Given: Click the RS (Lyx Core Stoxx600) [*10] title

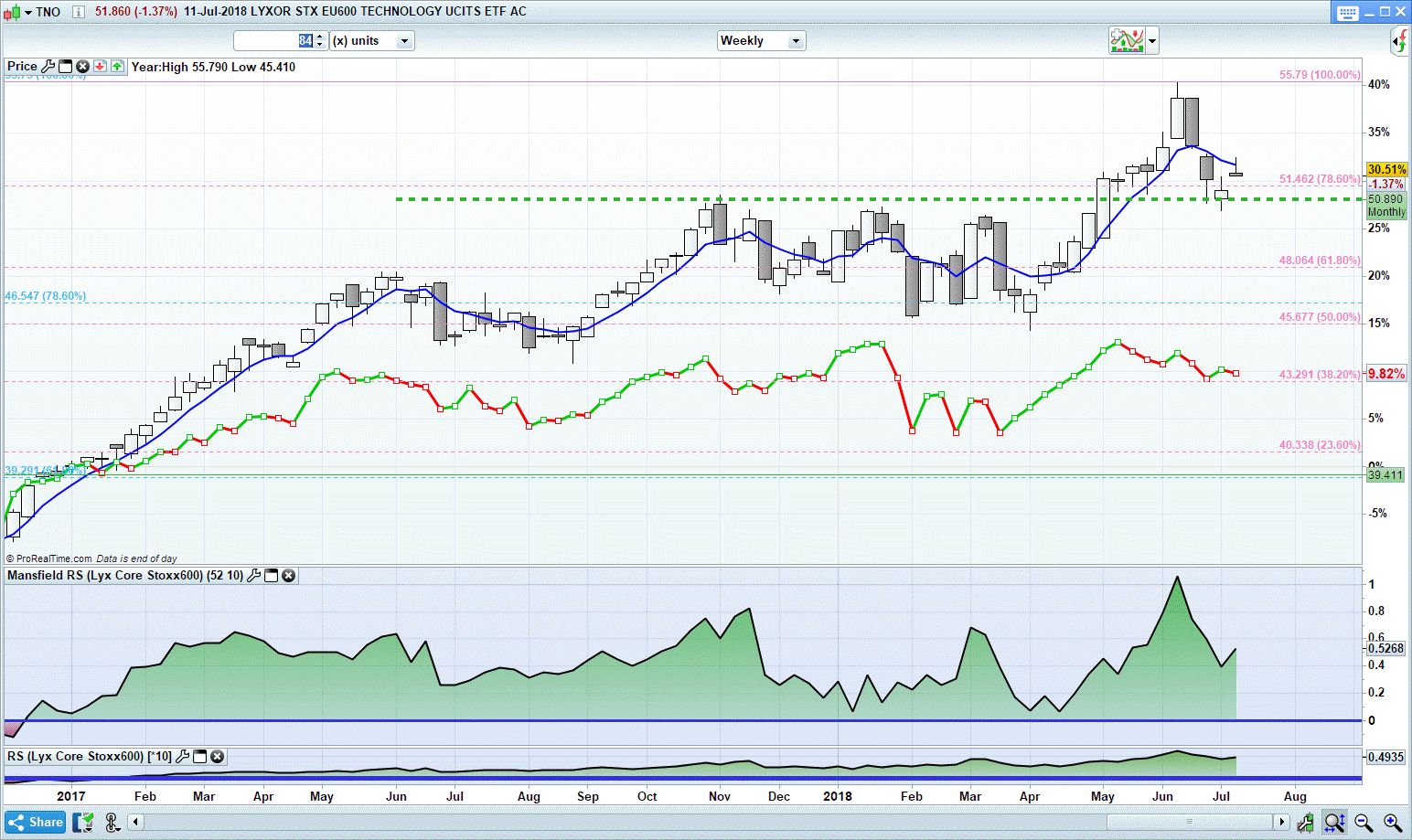Looking at the screenshot, I should (90, 757).
